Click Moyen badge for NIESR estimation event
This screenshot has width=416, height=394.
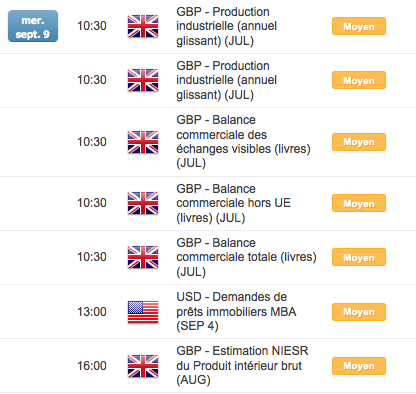pyautogui.click(x=359, y=366)
